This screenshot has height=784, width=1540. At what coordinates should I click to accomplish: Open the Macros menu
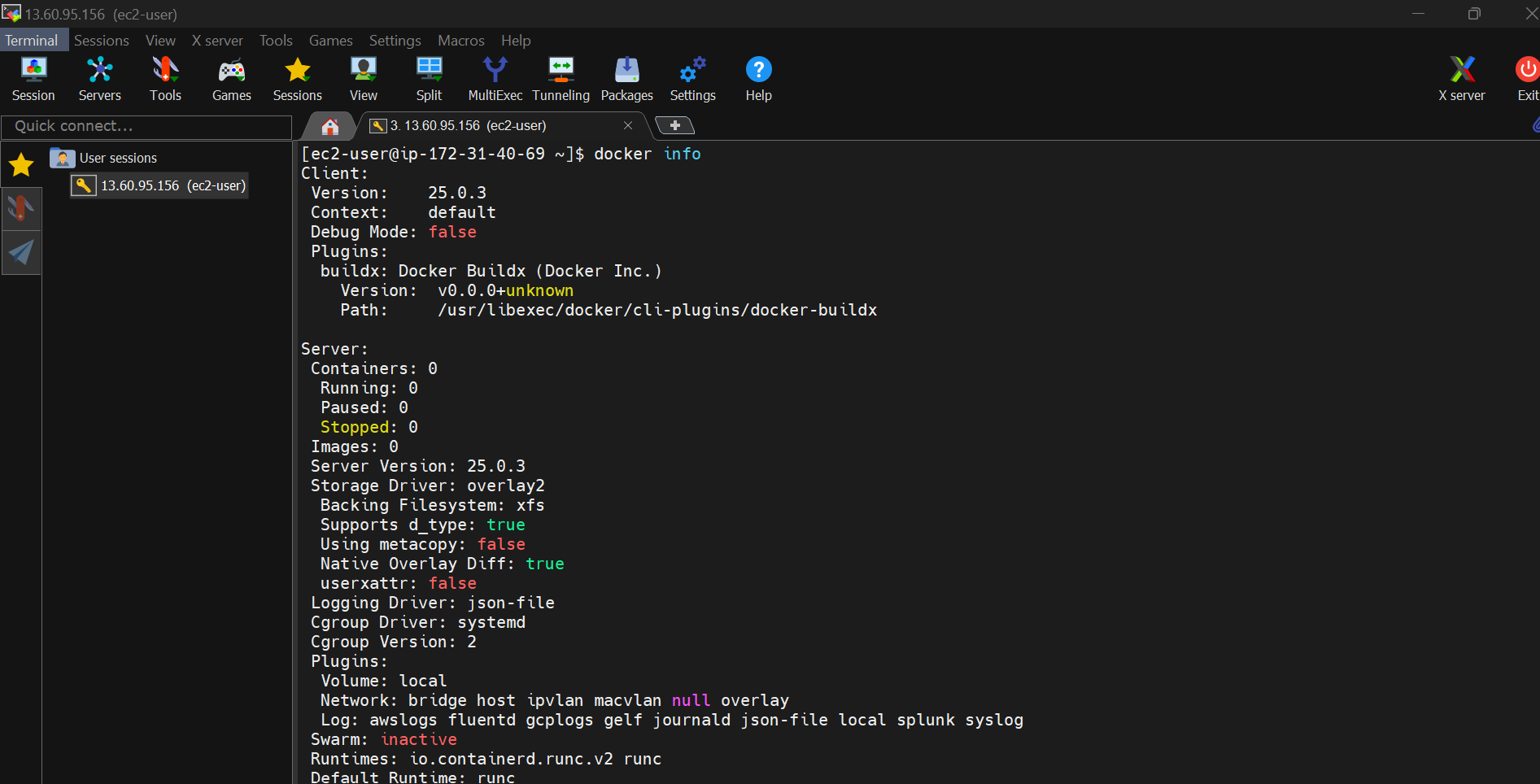[461, 40]
